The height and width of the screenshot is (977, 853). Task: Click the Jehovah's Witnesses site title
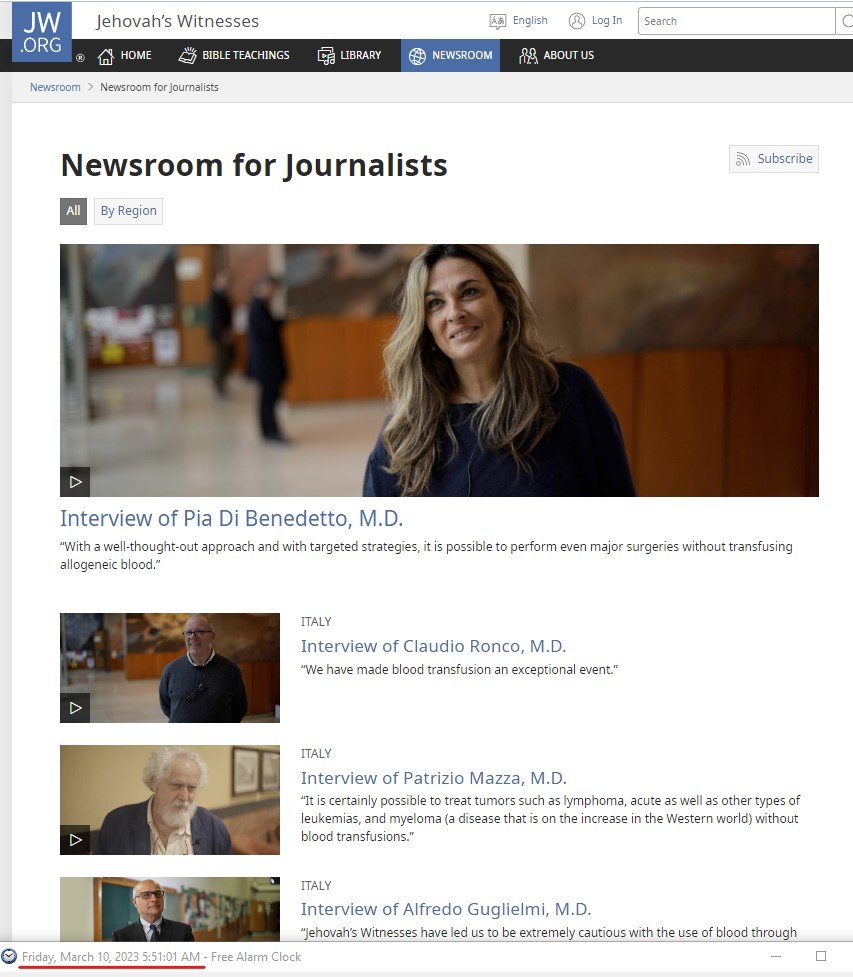(178, 21)
